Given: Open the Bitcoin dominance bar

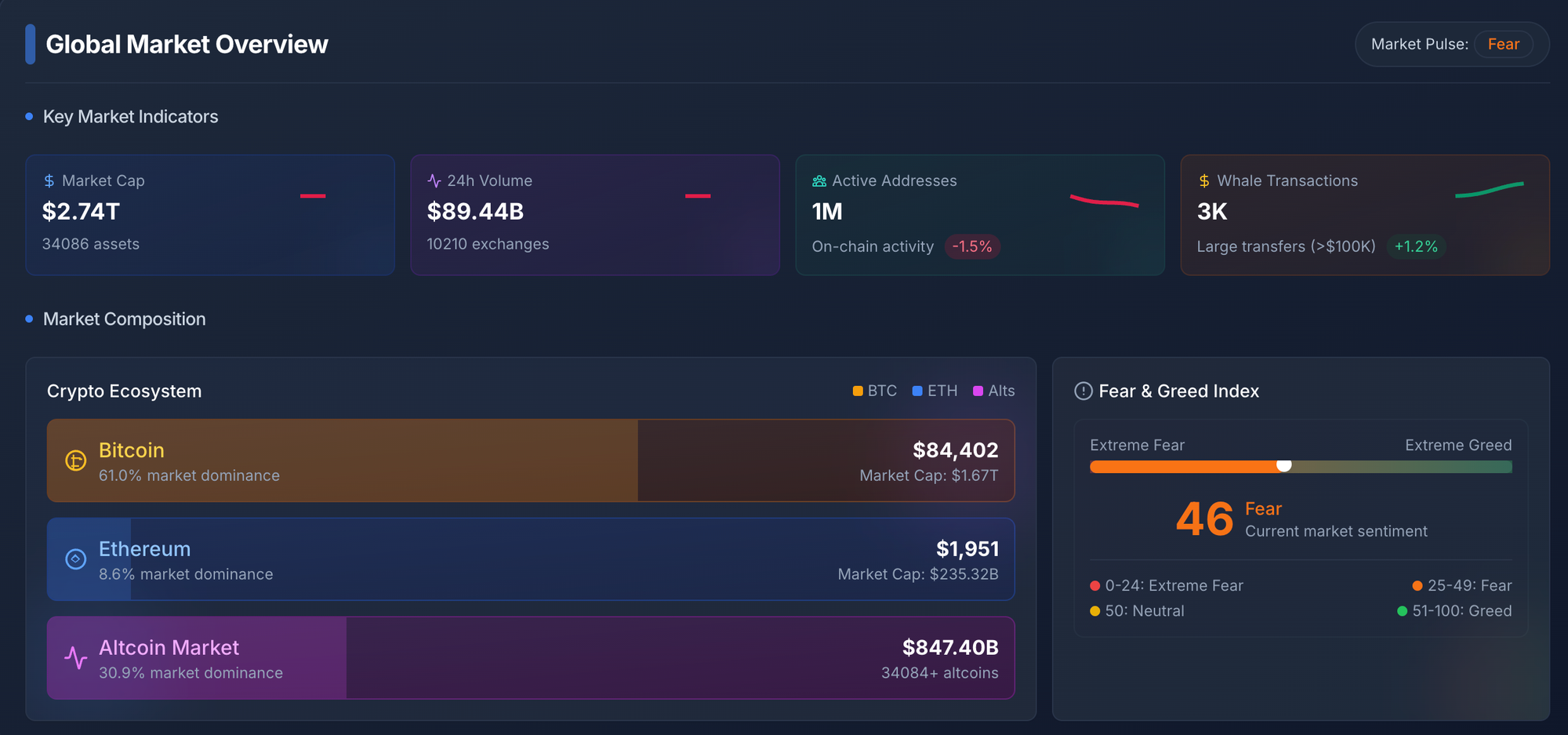Looking at the screenshot, I should (x=531, y=460).
